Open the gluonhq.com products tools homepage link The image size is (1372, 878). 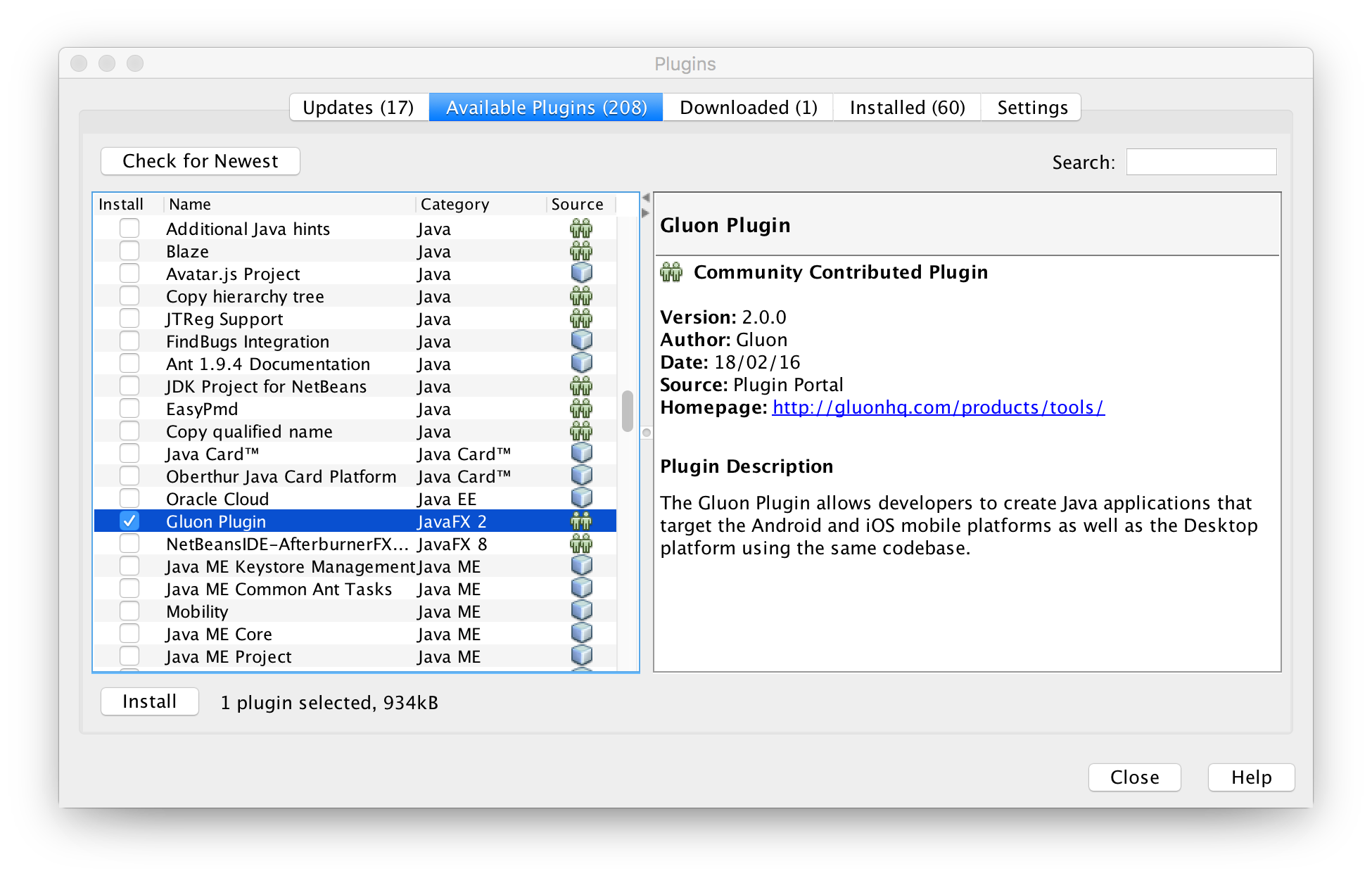click(938, 407)
